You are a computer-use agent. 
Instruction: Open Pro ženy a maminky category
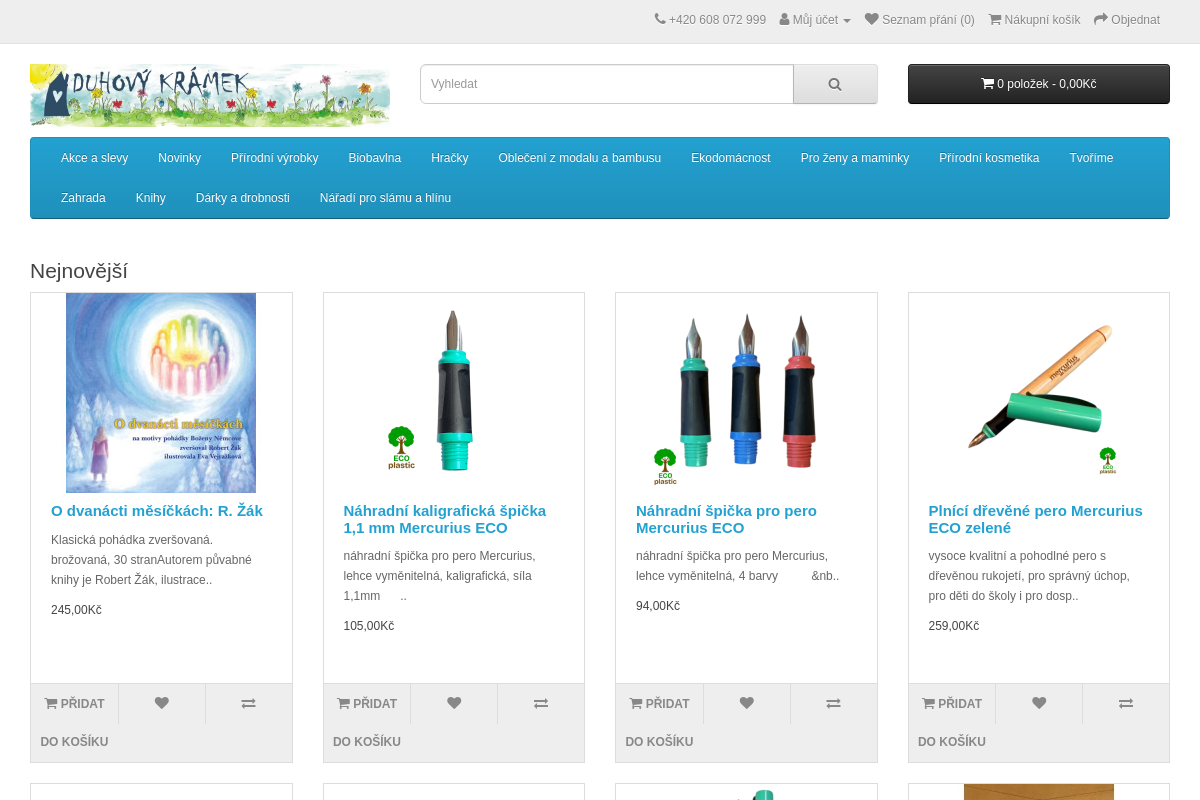pos(854,158)
